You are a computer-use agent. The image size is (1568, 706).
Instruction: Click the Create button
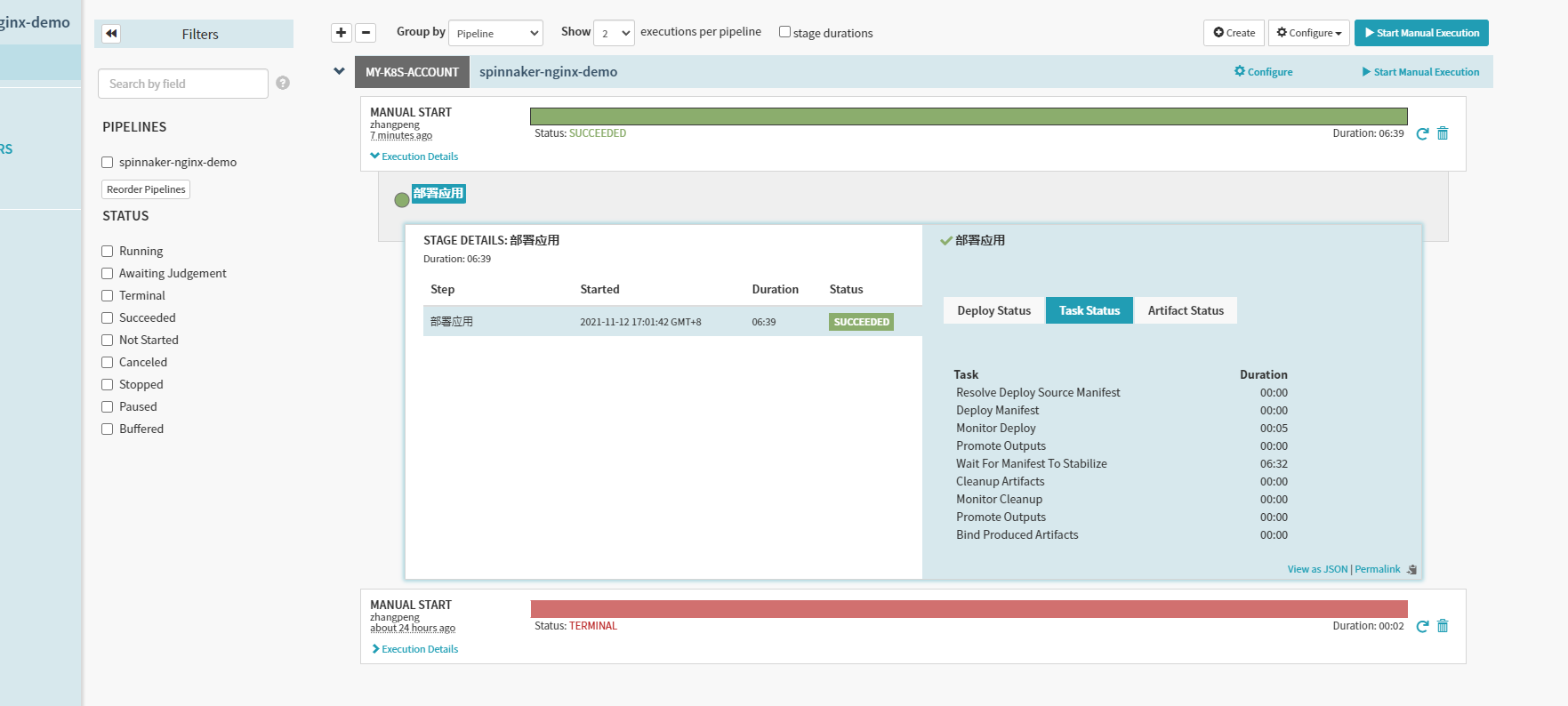(1234, 33)
